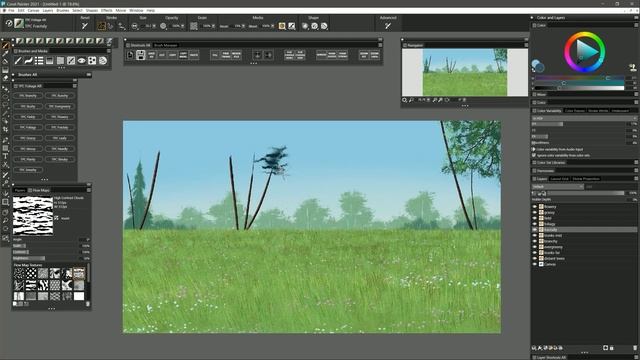The image size is (640, 360).
Task: Open the Looks eye icon in Brushes and Media
Action: [x=82, y=61]
